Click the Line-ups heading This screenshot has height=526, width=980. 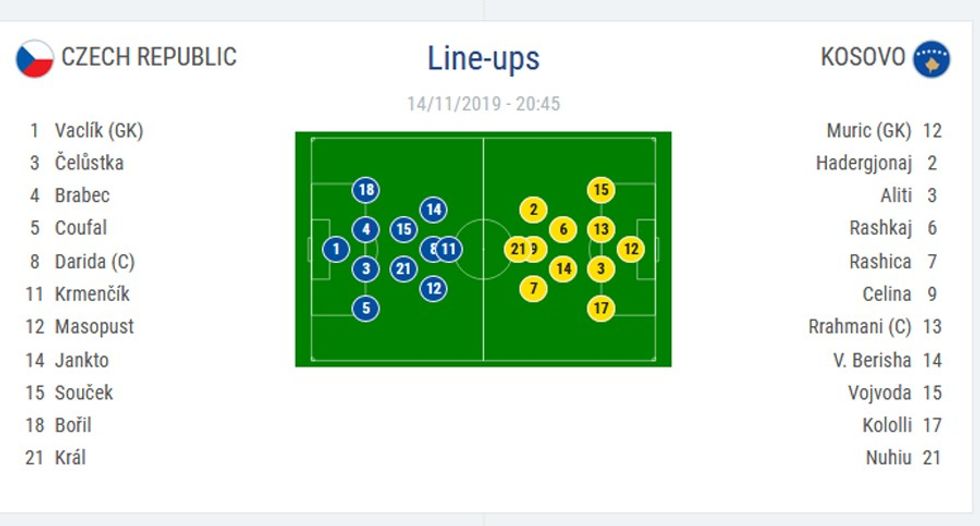pyautogui.click(x=483, y=59)
